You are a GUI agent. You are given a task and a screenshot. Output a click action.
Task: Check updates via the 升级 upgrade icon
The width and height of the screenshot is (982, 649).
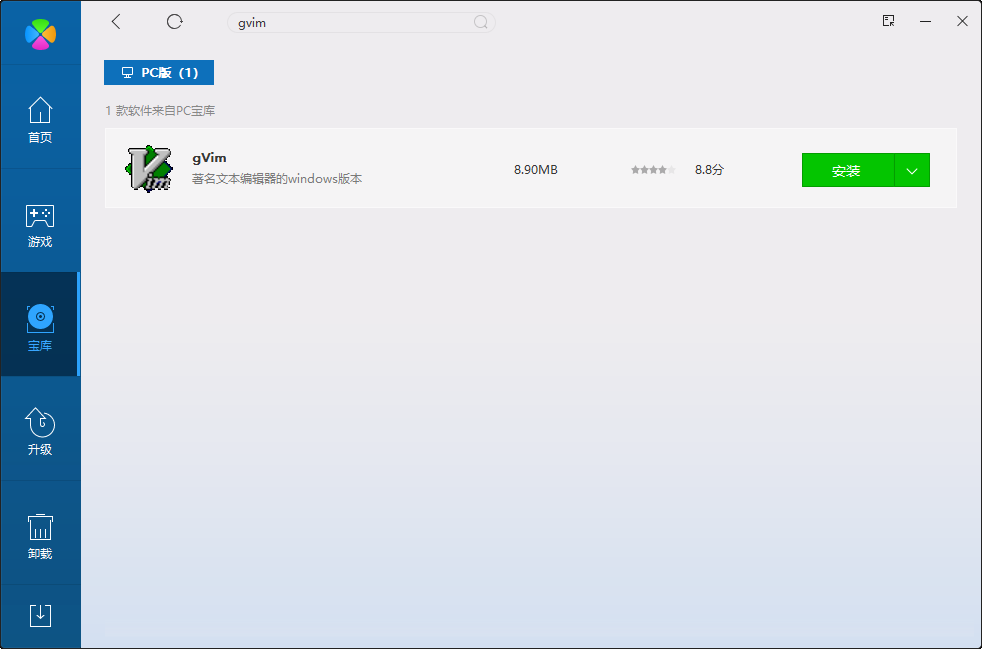[x=40, y=429]
